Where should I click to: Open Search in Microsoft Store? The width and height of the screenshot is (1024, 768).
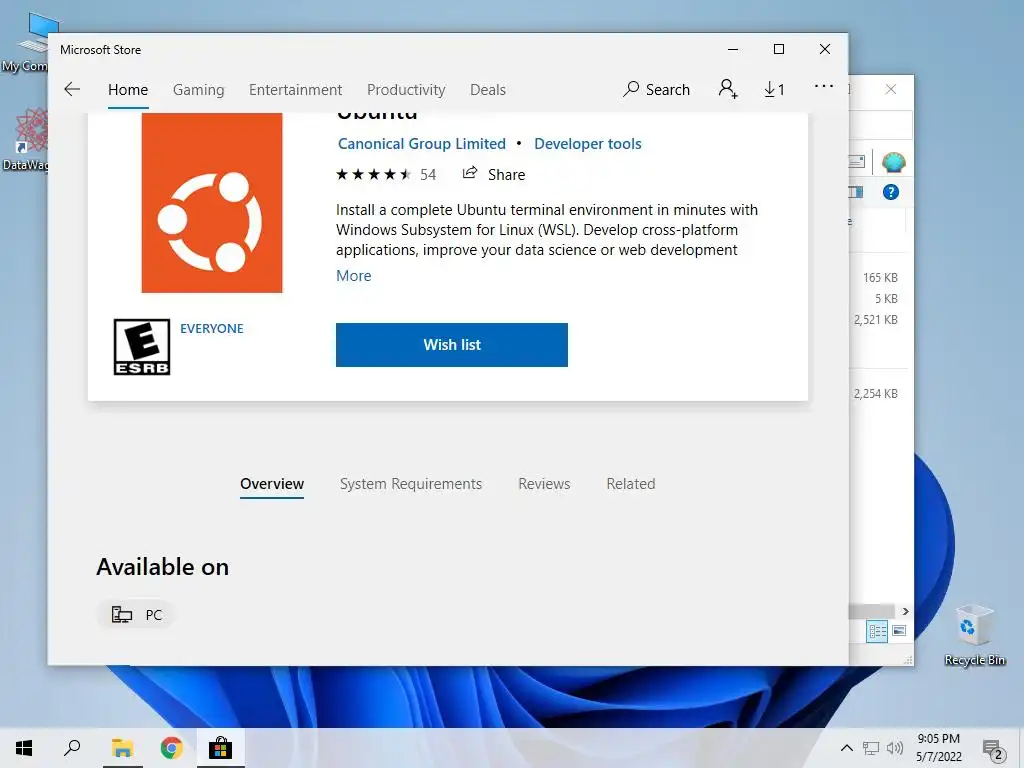click(656, 89)
